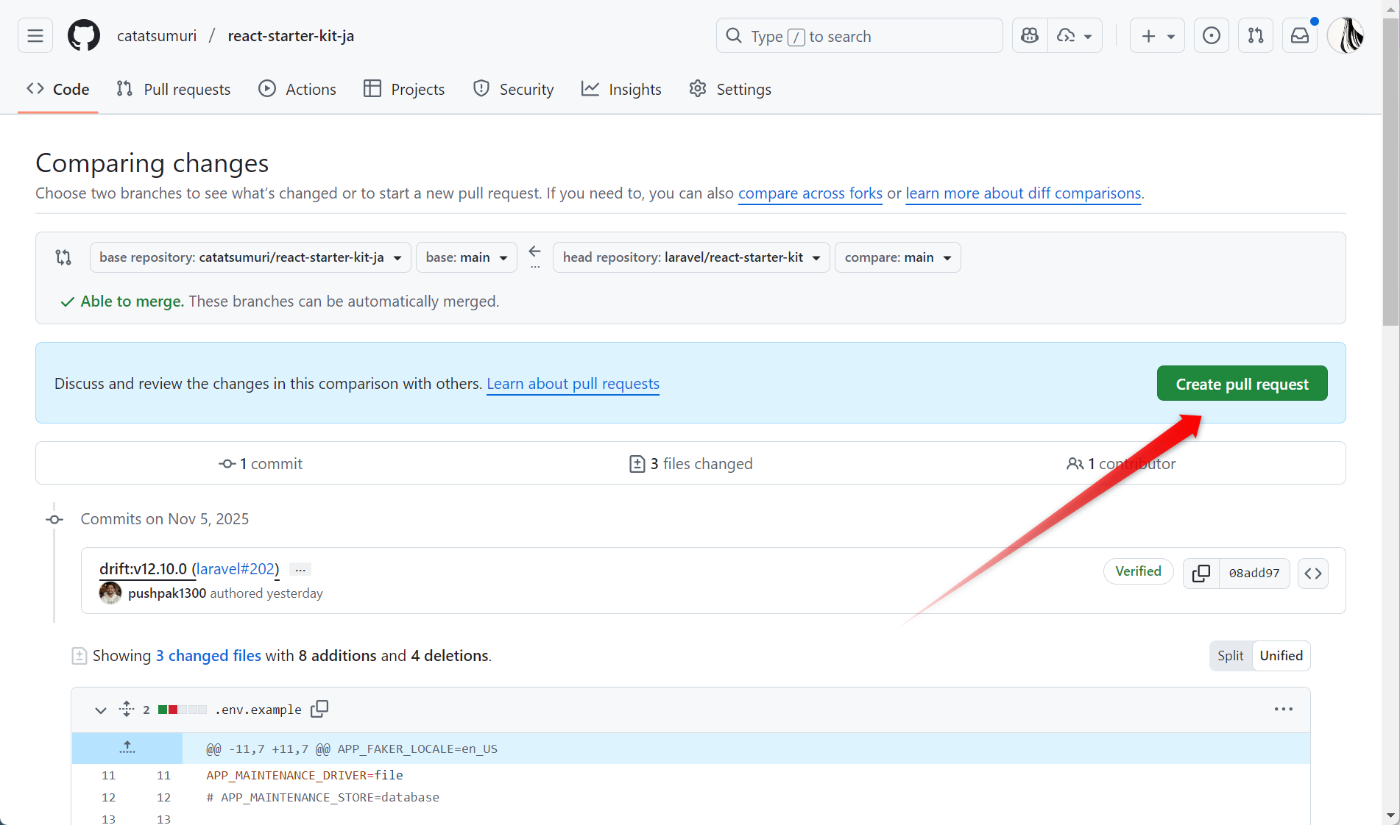Switch diff view to Unified

tap(1281, 656)
